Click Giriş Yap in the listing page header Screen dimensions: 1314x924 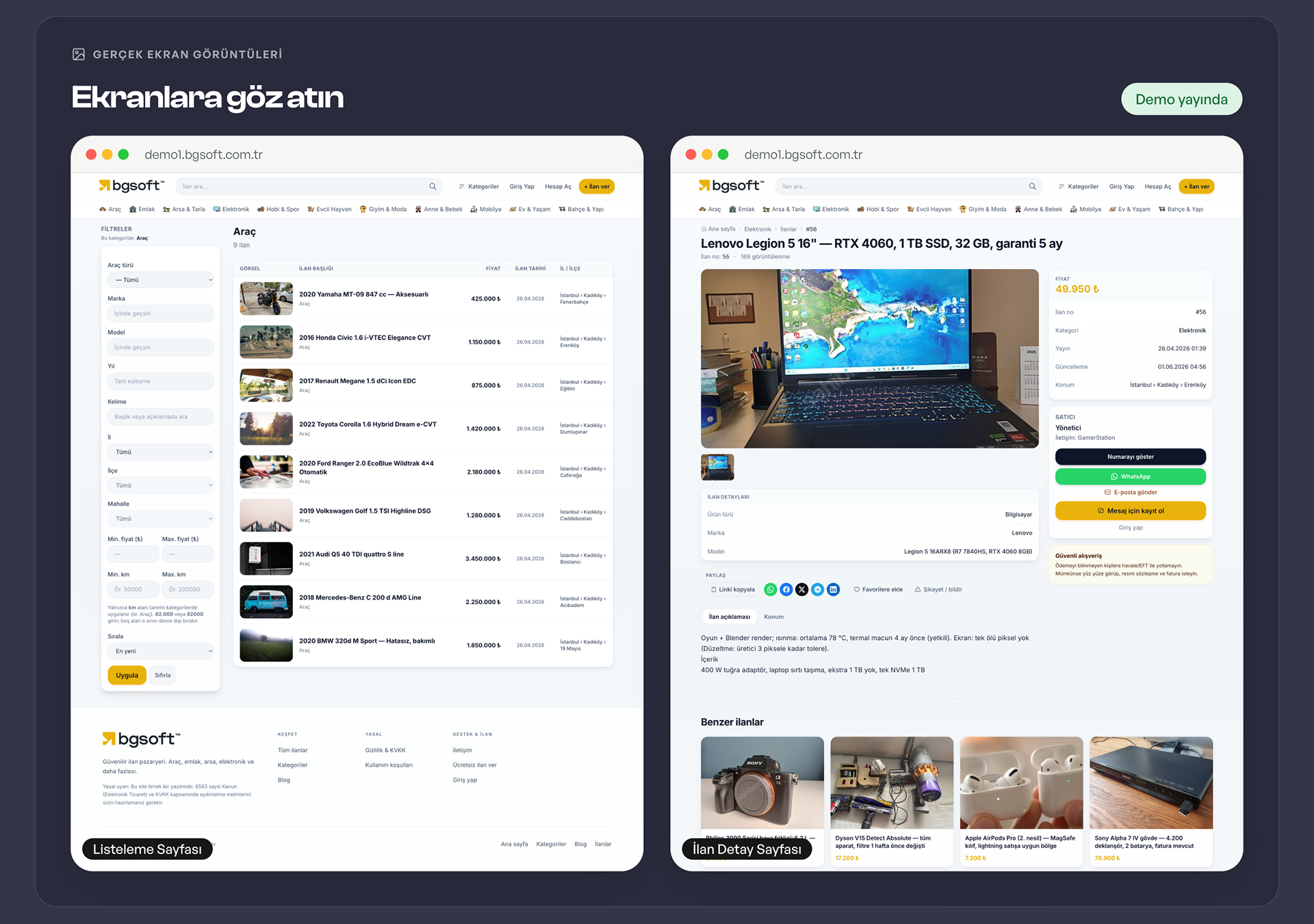pos(521,186)
